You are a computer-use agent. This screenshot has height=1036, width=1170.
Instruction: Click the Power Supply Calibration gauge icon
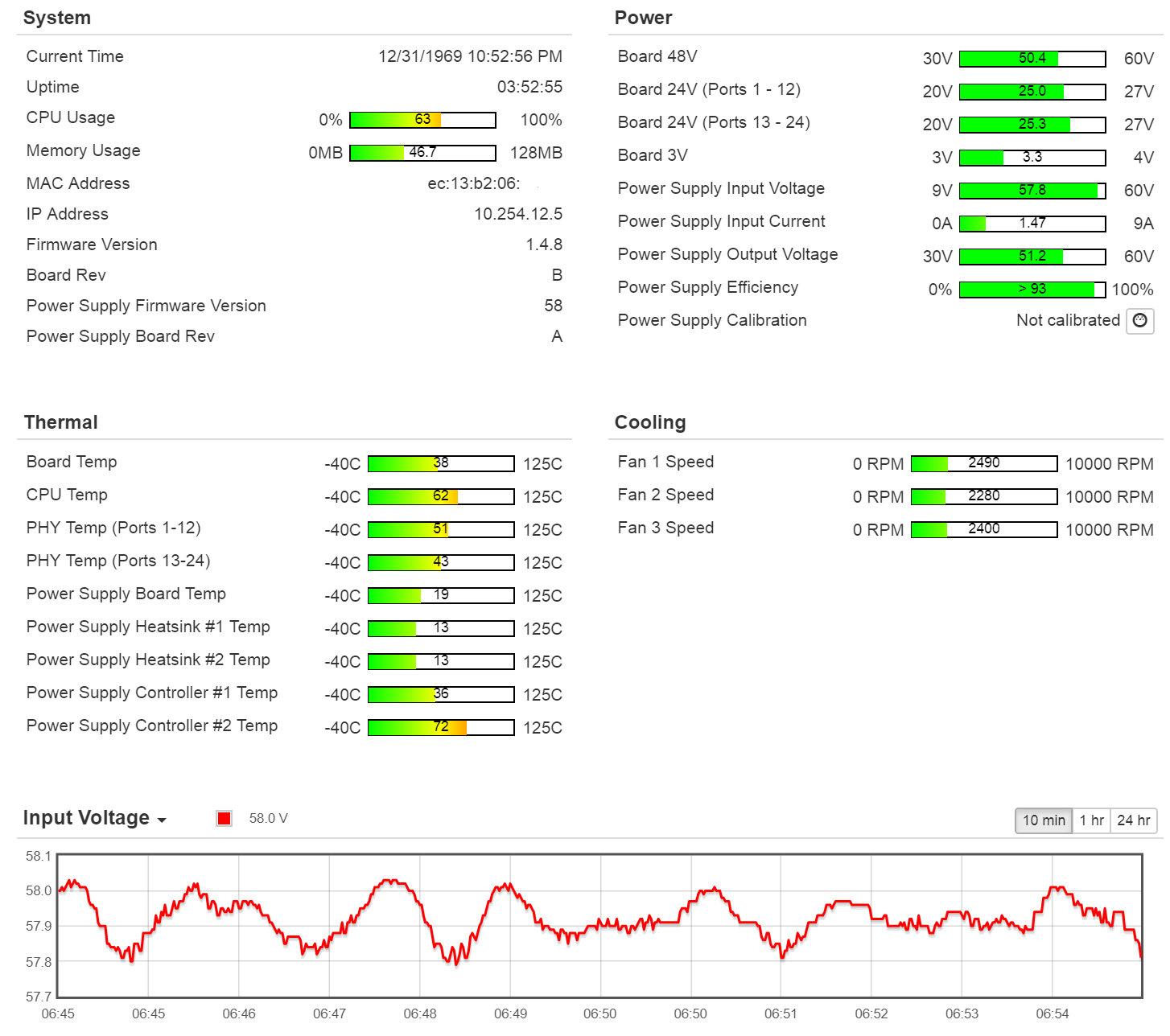coord(1139,321)
